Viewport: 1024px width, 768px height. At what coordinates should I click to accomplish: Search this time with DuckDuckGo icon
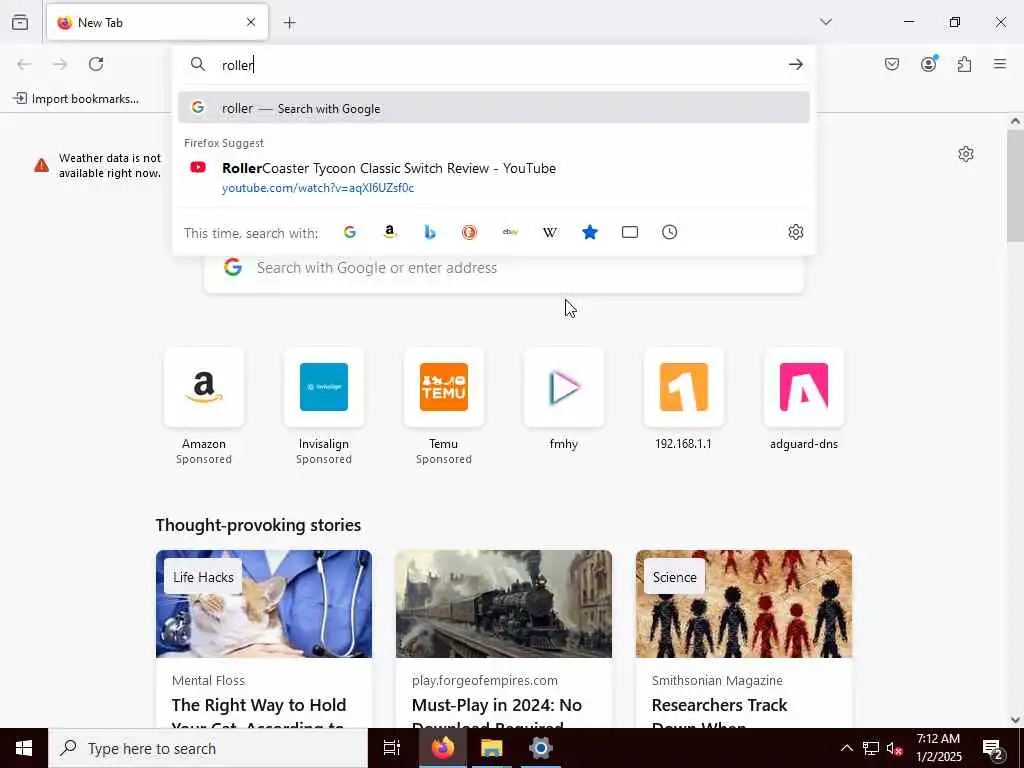point(470,232)
